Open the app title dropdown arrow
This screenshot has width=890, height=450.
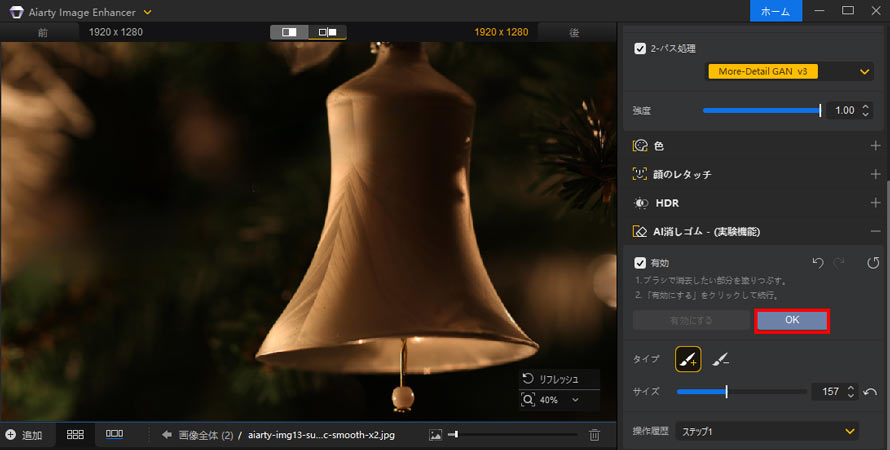pyautogui.click(x=148, y=12)
